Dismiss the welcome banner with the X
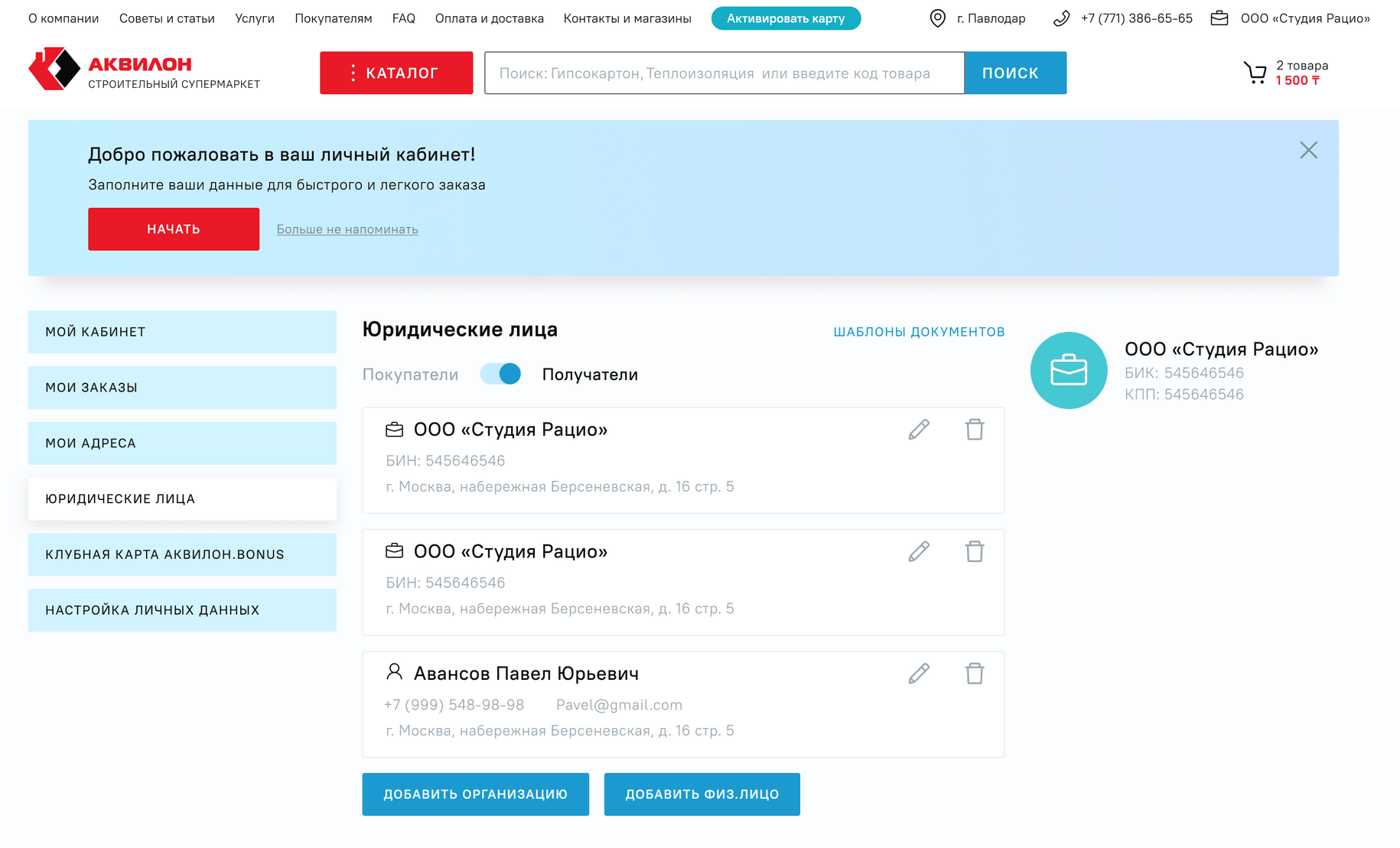Viewport: 1400px width, 848px height. pyautogui.click(x=1308, y=151)
